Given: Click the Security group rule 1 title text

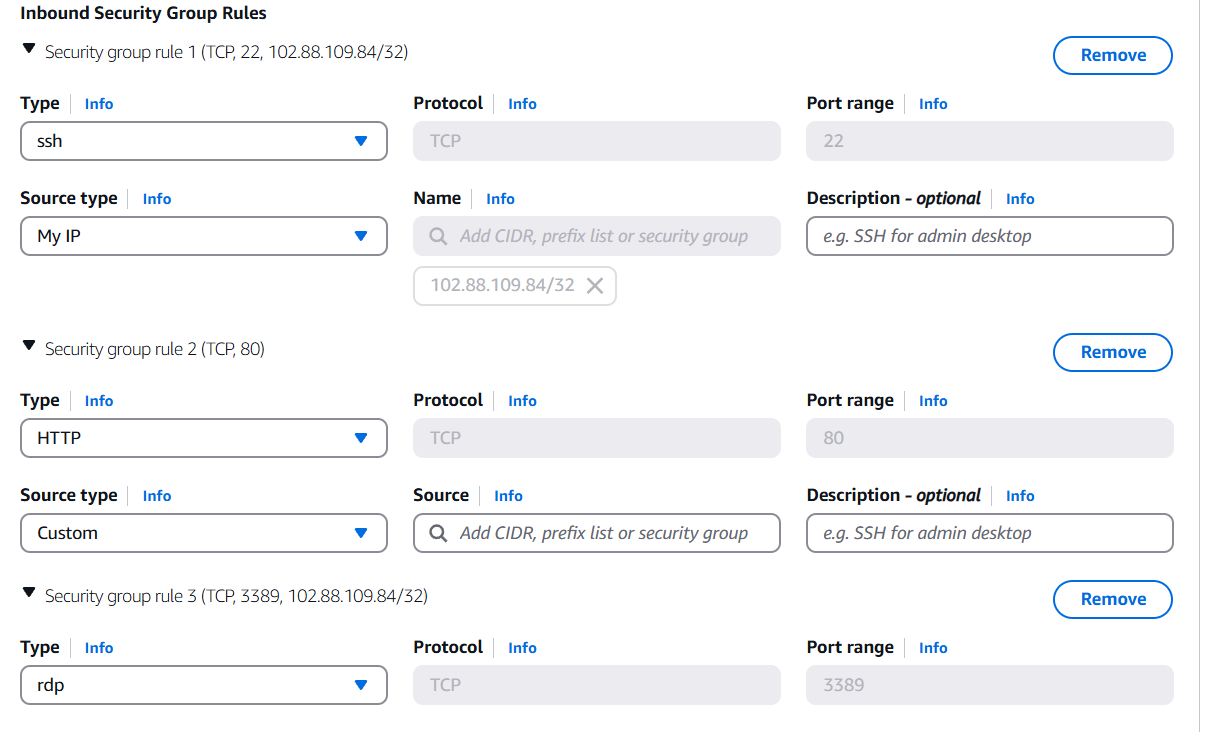Looking at the screenshot, I should 227,52.
